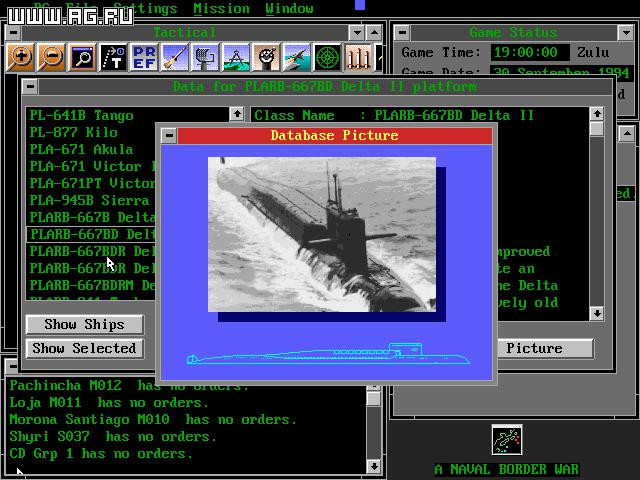Image resolution: width=640 pixels, height=480 pixels.
Task: Click the down arrow of platform description scrollbar
Action: (597, 313)
